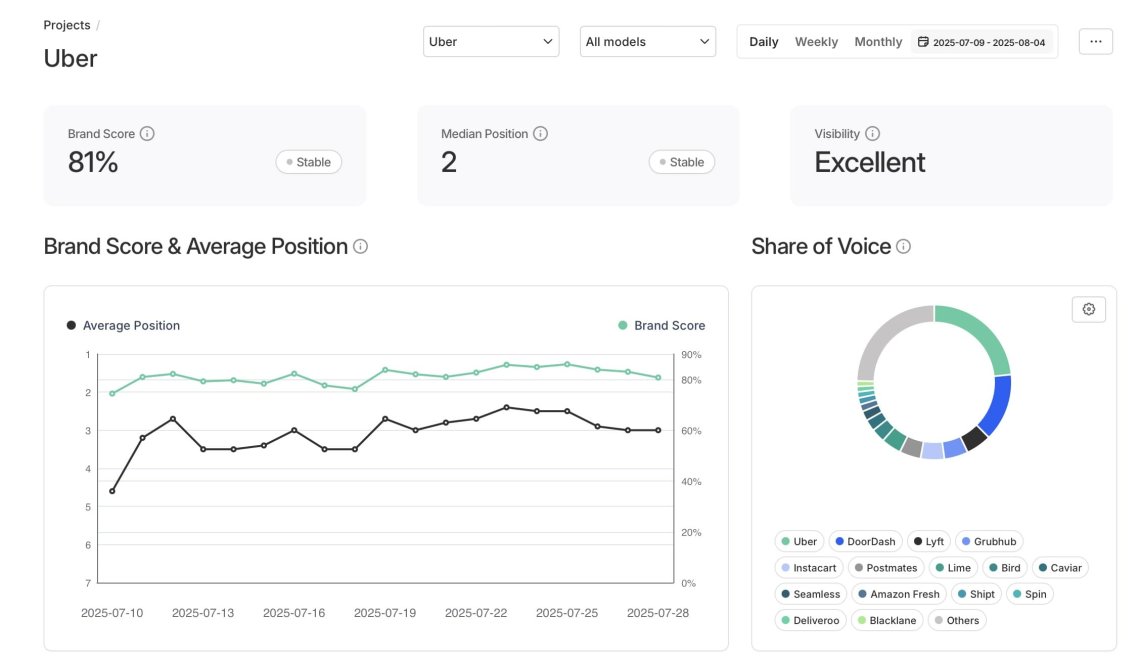Toggle Caviar legend chip
The width and height of the screenshot is (1140, 661).
[x=1060, y=568]
